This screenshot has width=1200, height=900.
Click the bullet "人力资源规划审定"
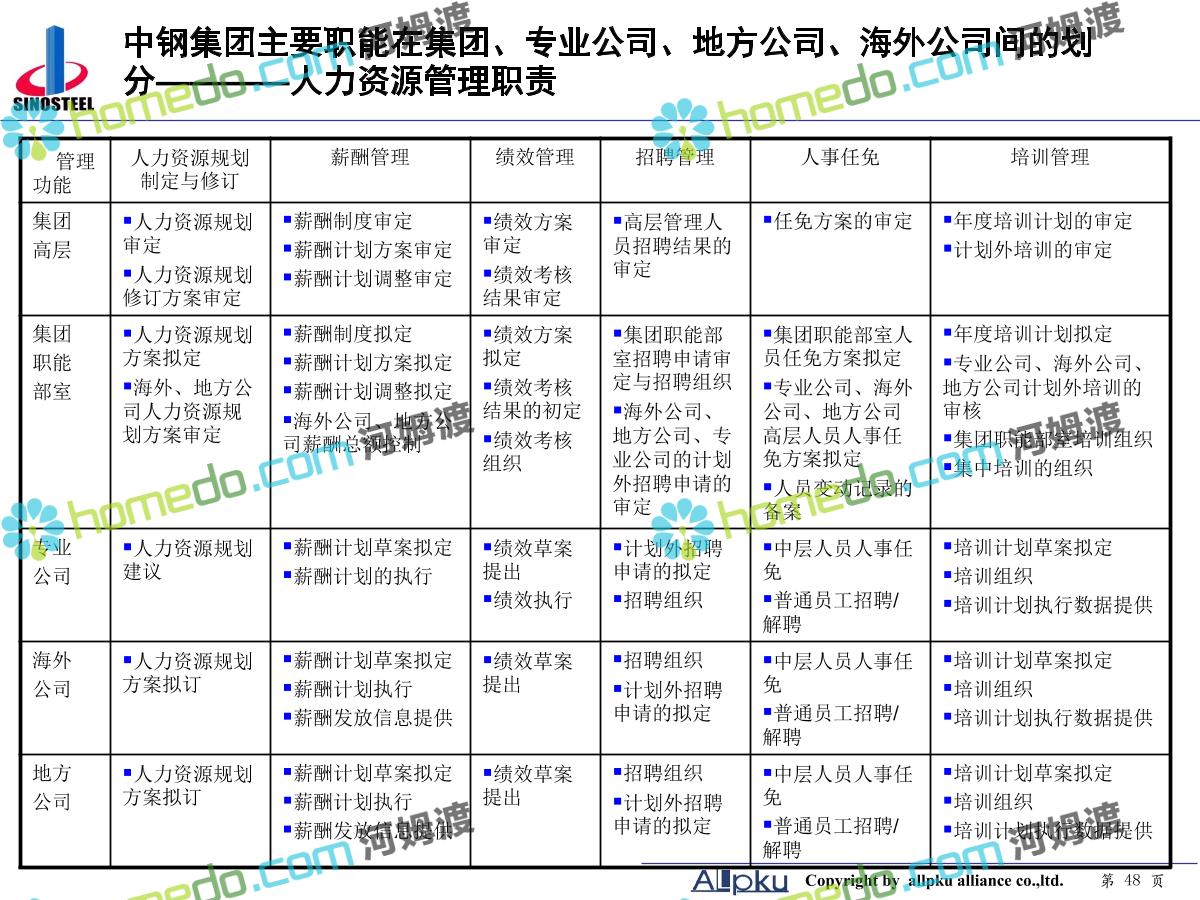click(x=188, y=233)
